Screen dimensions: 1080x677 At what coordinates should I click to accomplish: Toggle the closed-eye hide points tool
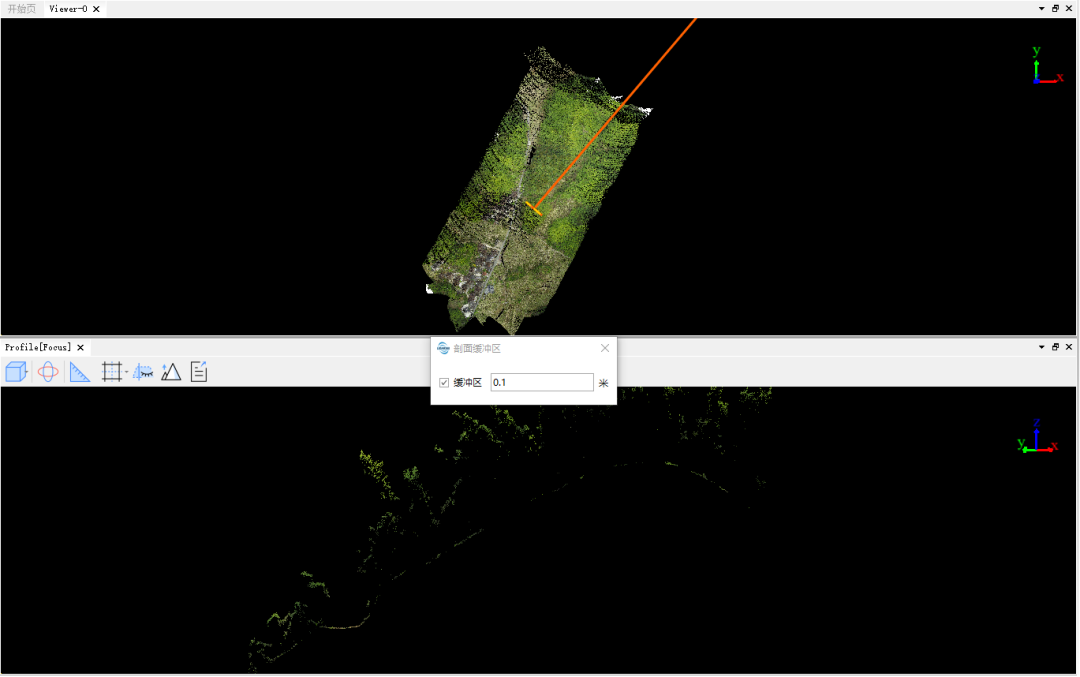(x=143, y=372)
